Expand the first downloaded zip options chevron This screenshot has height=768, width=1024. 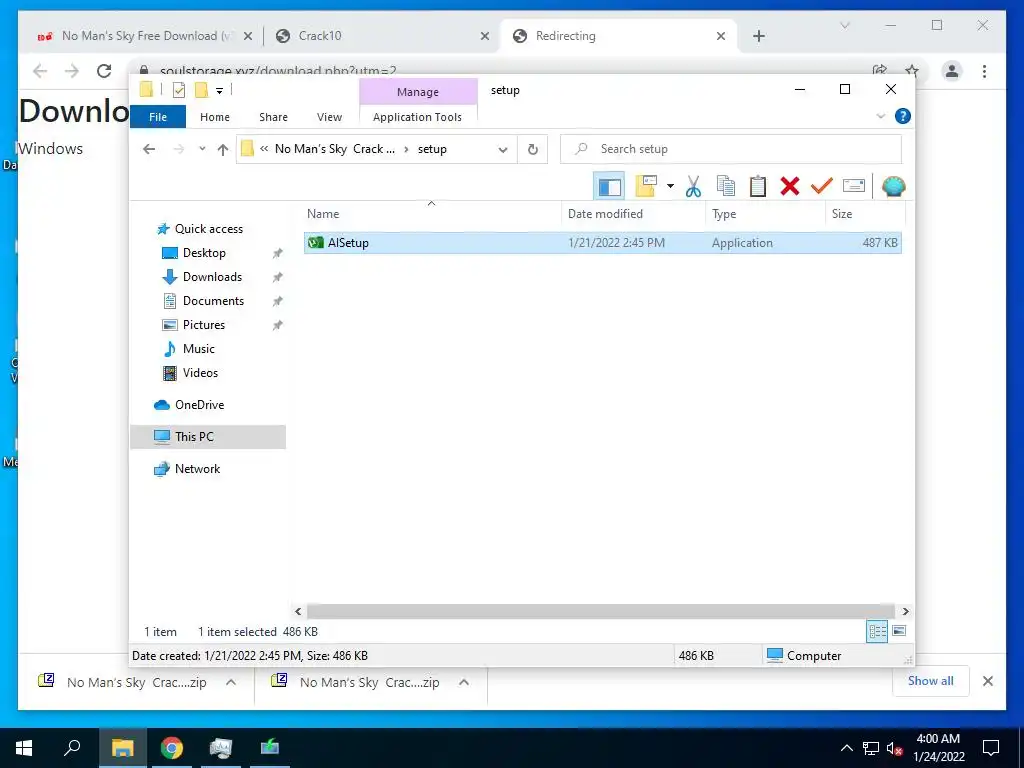pyautogui.click(x=231, y=682)
